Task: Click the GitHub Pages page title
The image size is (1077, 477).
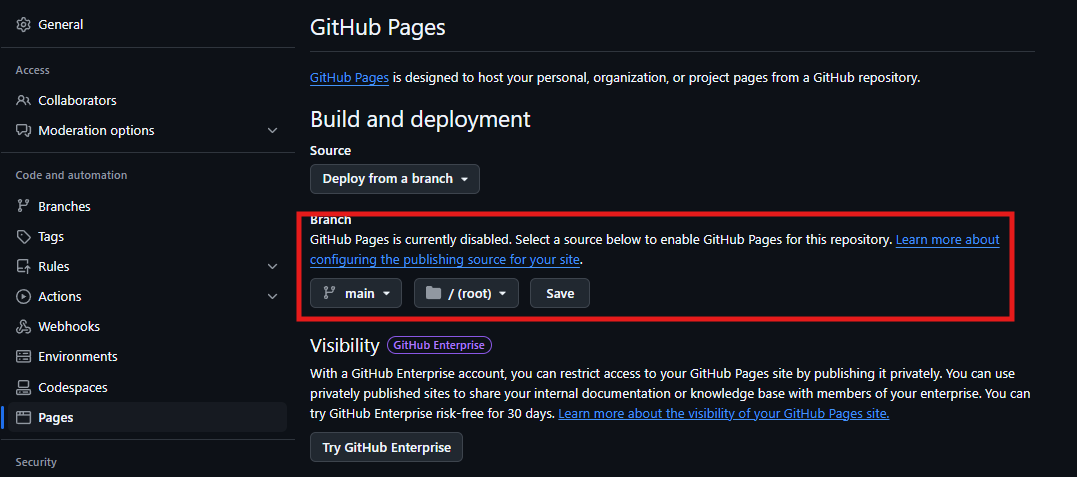Action: [378, 27]
